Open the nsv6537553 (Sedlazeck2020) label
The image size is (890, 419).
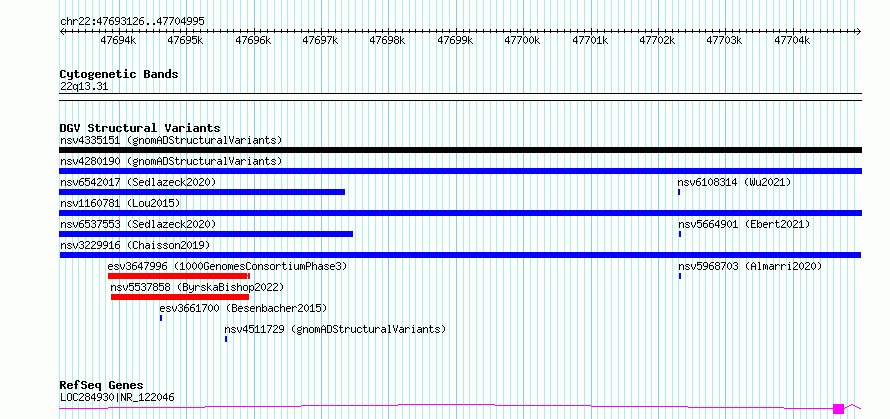click(x=138, y=224)
